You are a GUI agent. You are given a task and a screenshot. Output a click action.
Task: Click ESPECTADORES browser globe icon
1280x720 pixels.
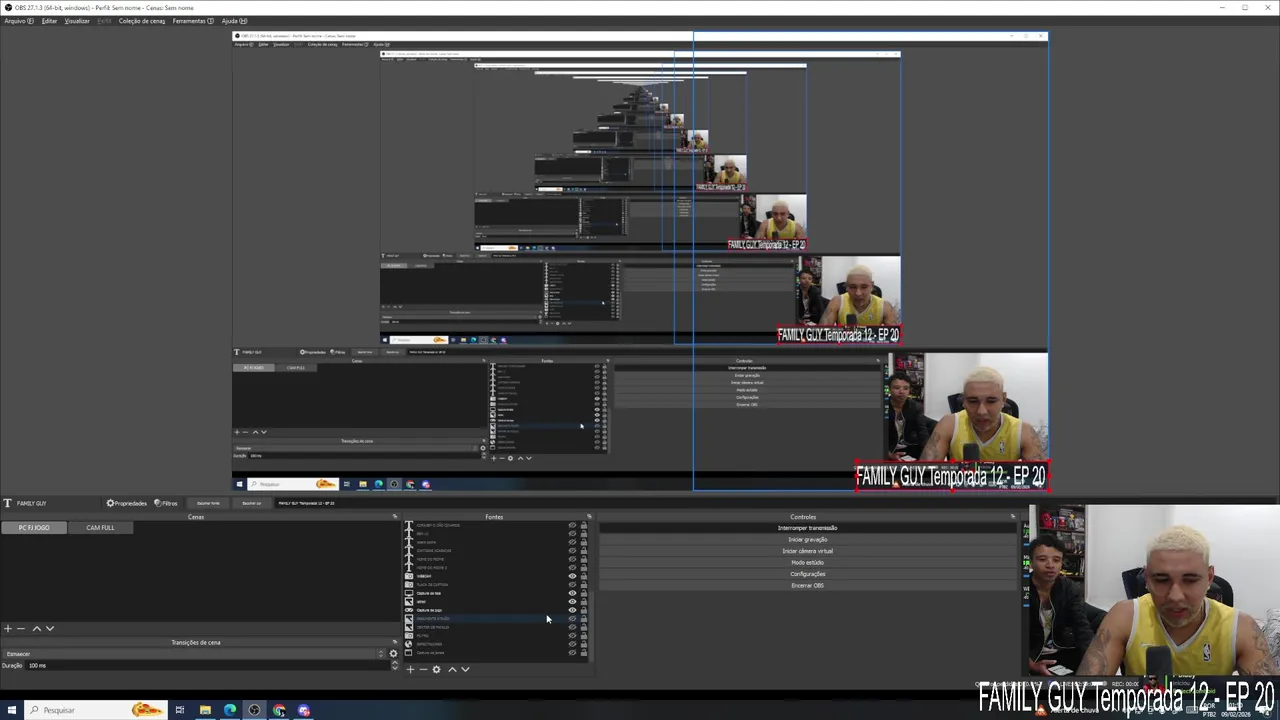409,644
